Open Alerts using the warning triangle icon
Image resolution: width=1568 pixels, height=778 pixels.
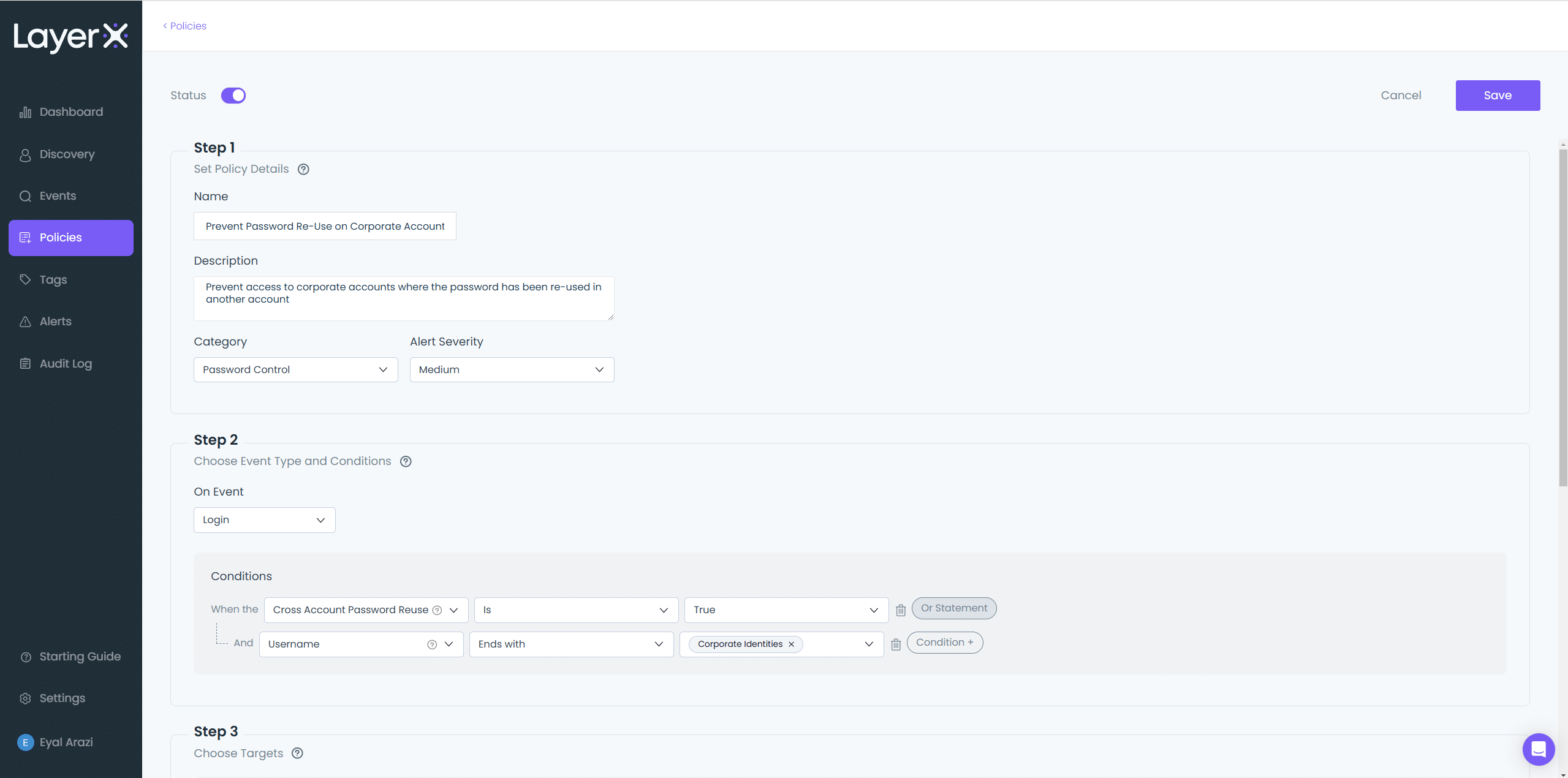(x=25, y=321)
